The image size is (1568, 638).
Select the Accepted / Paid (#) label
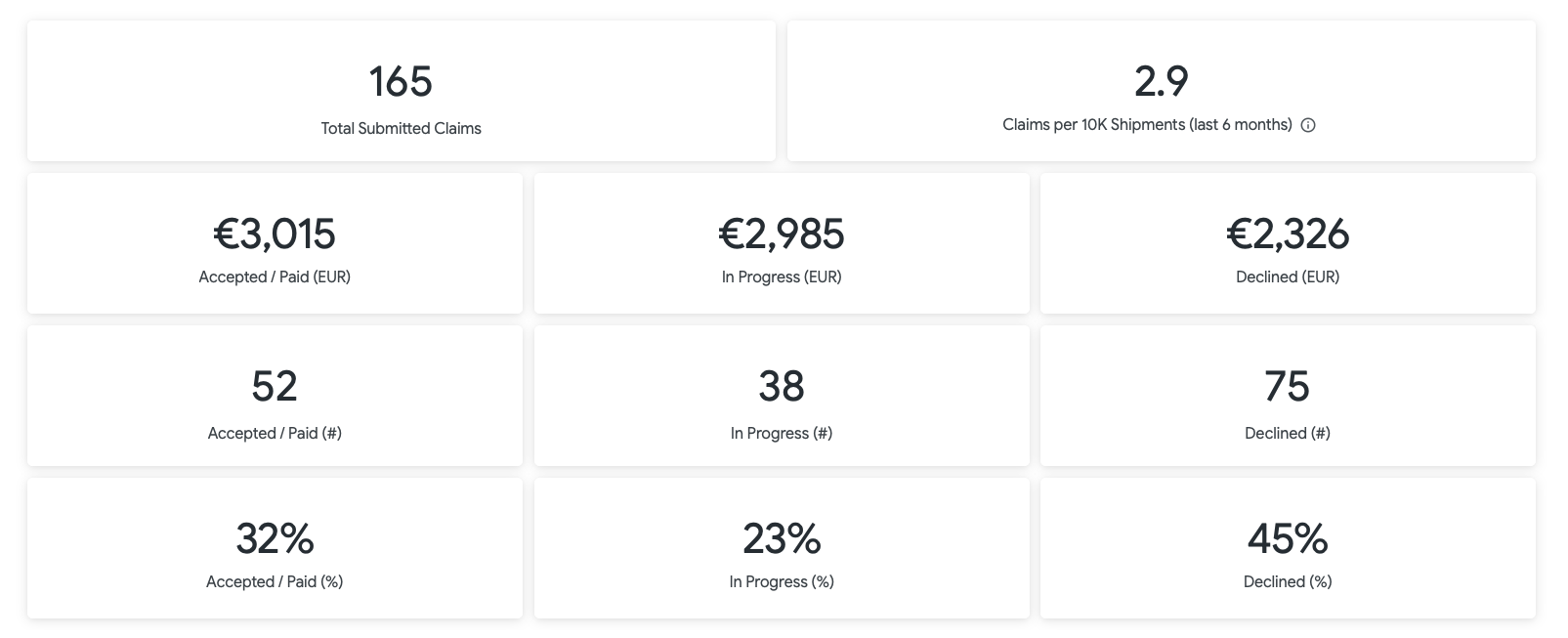point(275,433)
